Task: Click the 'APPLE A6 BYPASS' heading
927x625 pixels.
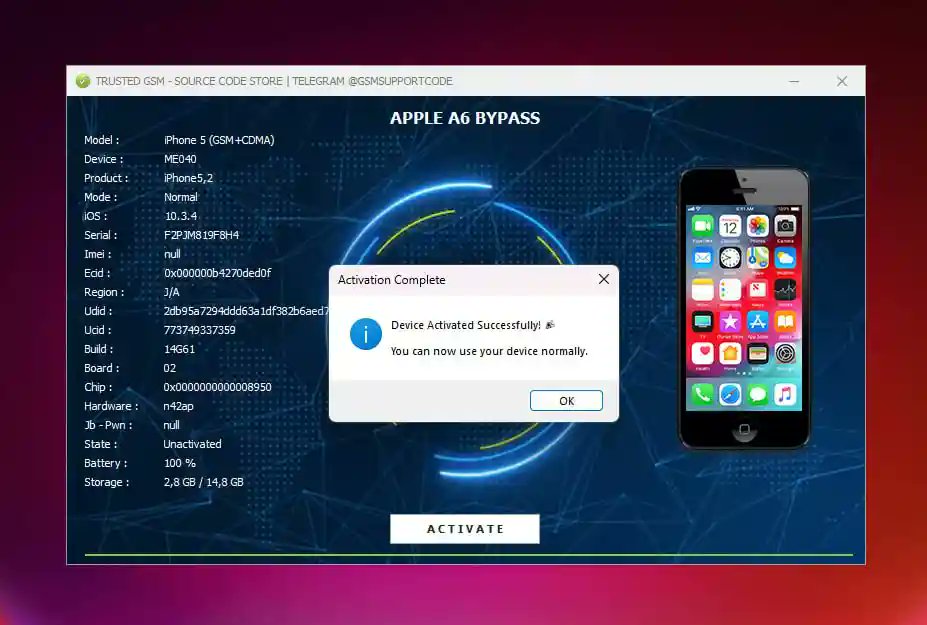Action: click(x=465, y=118)
